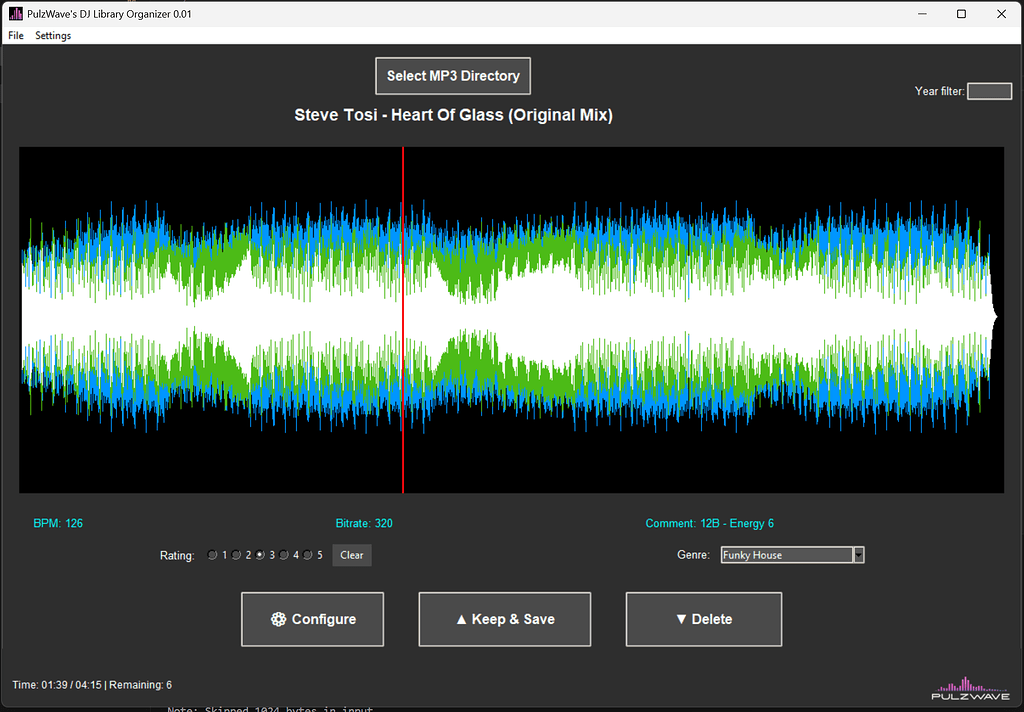Click the Select MP3 Directory button
This screenshot has height=712, width=1024.
452,75
